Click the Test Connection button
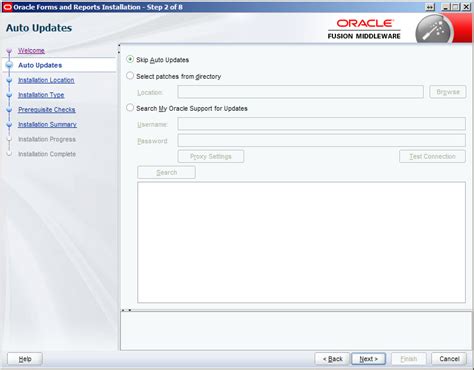Viewport: 474px width, 370px height. coord(432,156)
